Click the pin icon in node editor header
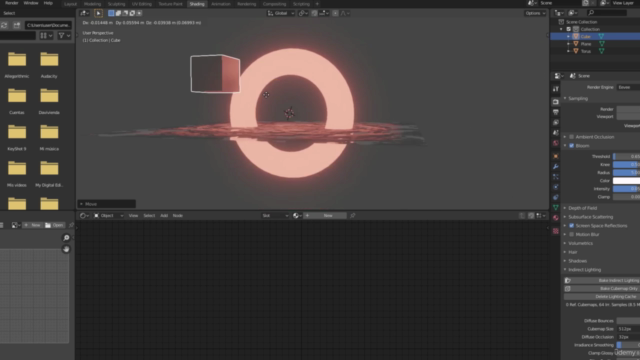Screen dimensions: 640x360 pyautogui.click(x=353, y=216)
